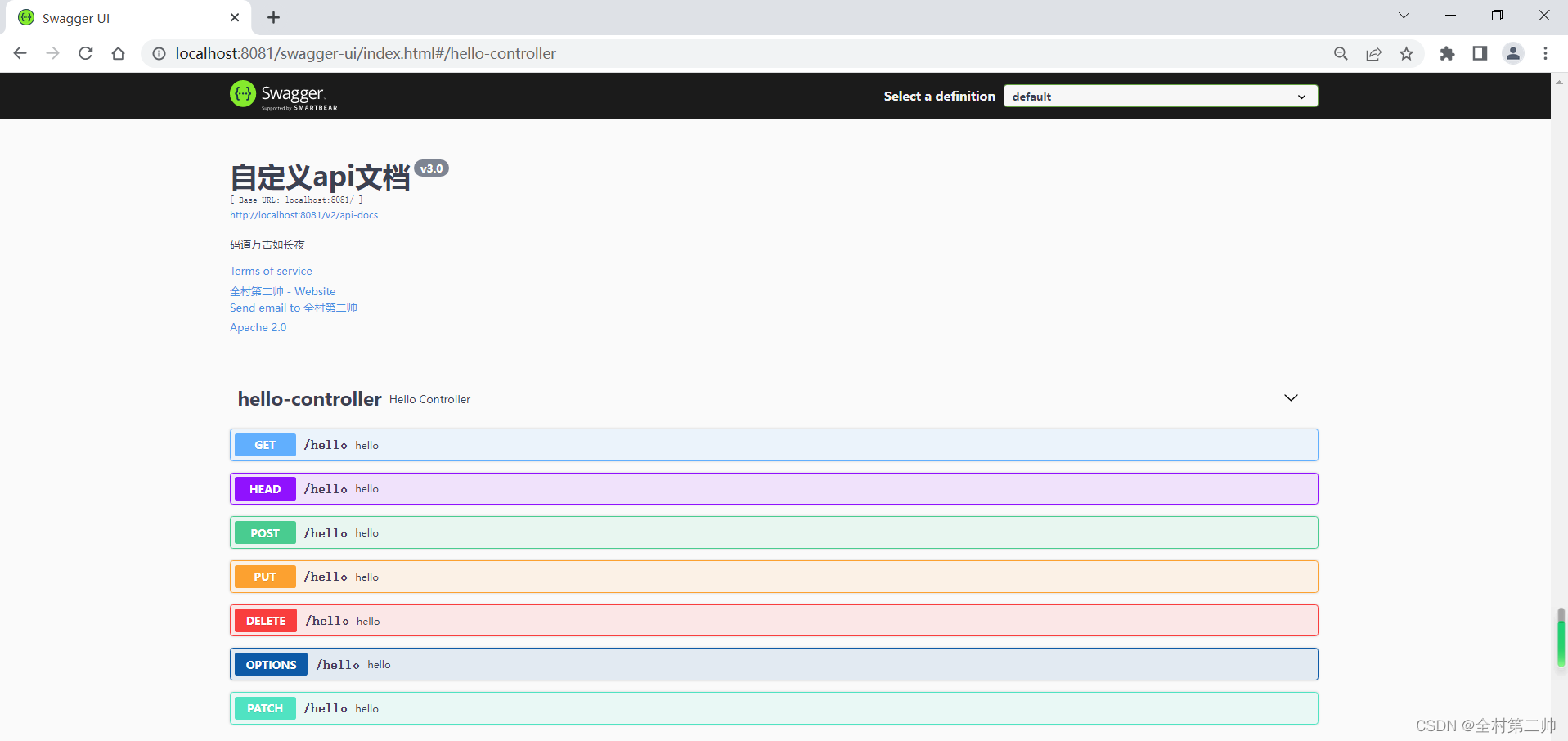
Task: Click the 码道万古如长夜 description text
Action: pyautogui.click(x=267, y=245)
